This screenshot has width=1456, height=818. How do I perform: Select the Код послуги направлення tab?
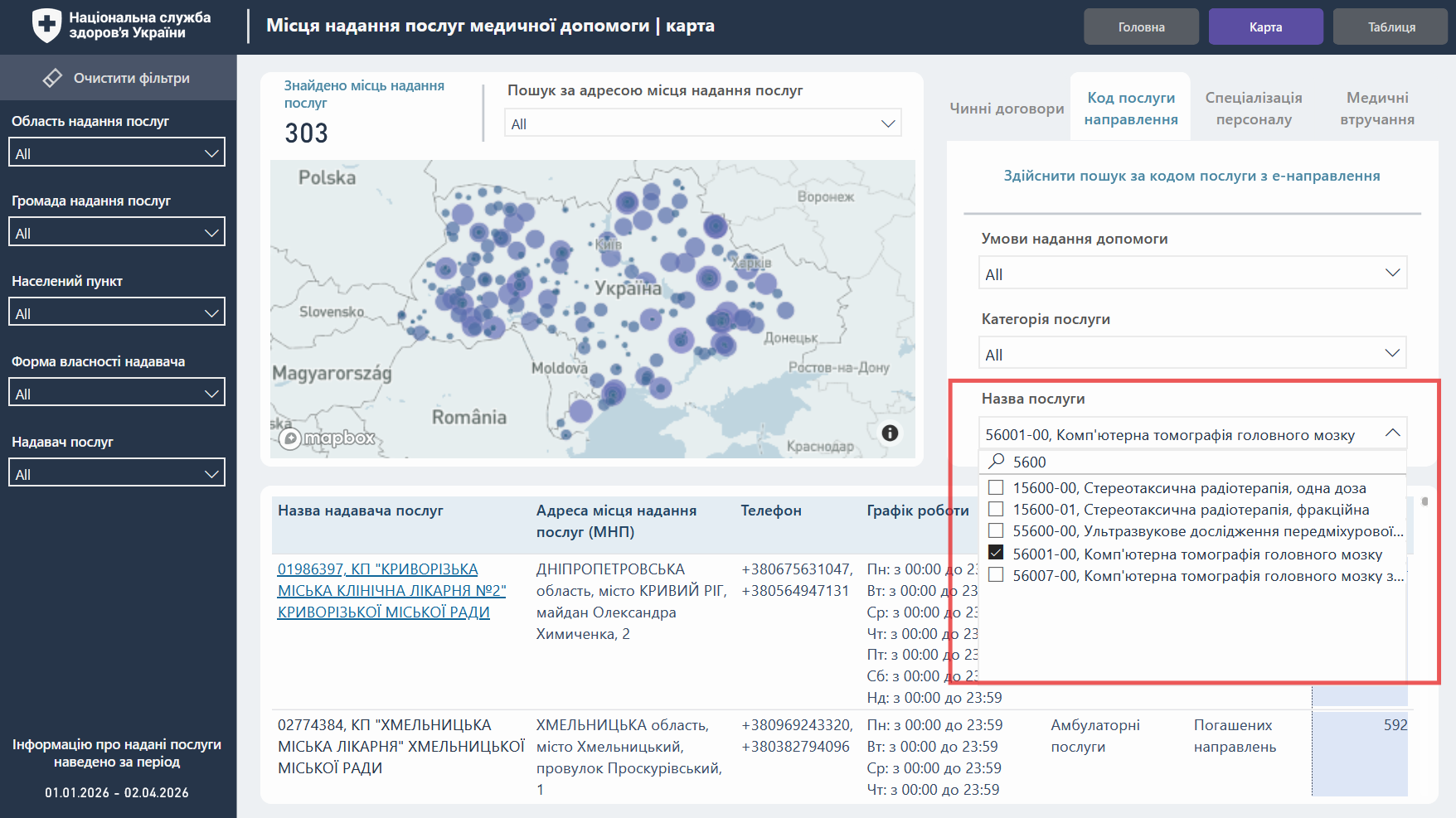1131,109
